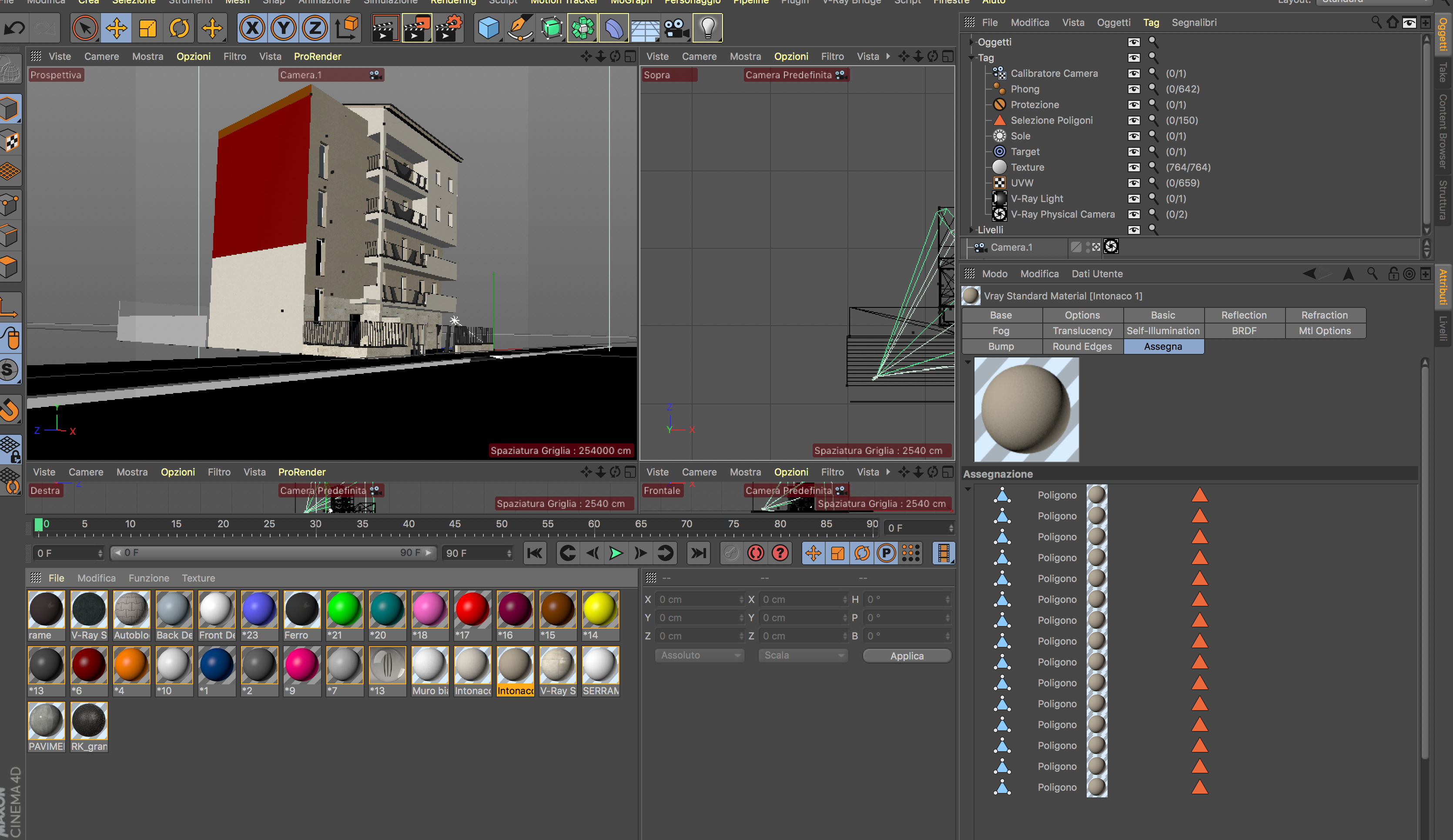Select the red *17 material swatch
This screenshot has width=1453, height=840.
(x=472, y=610)
